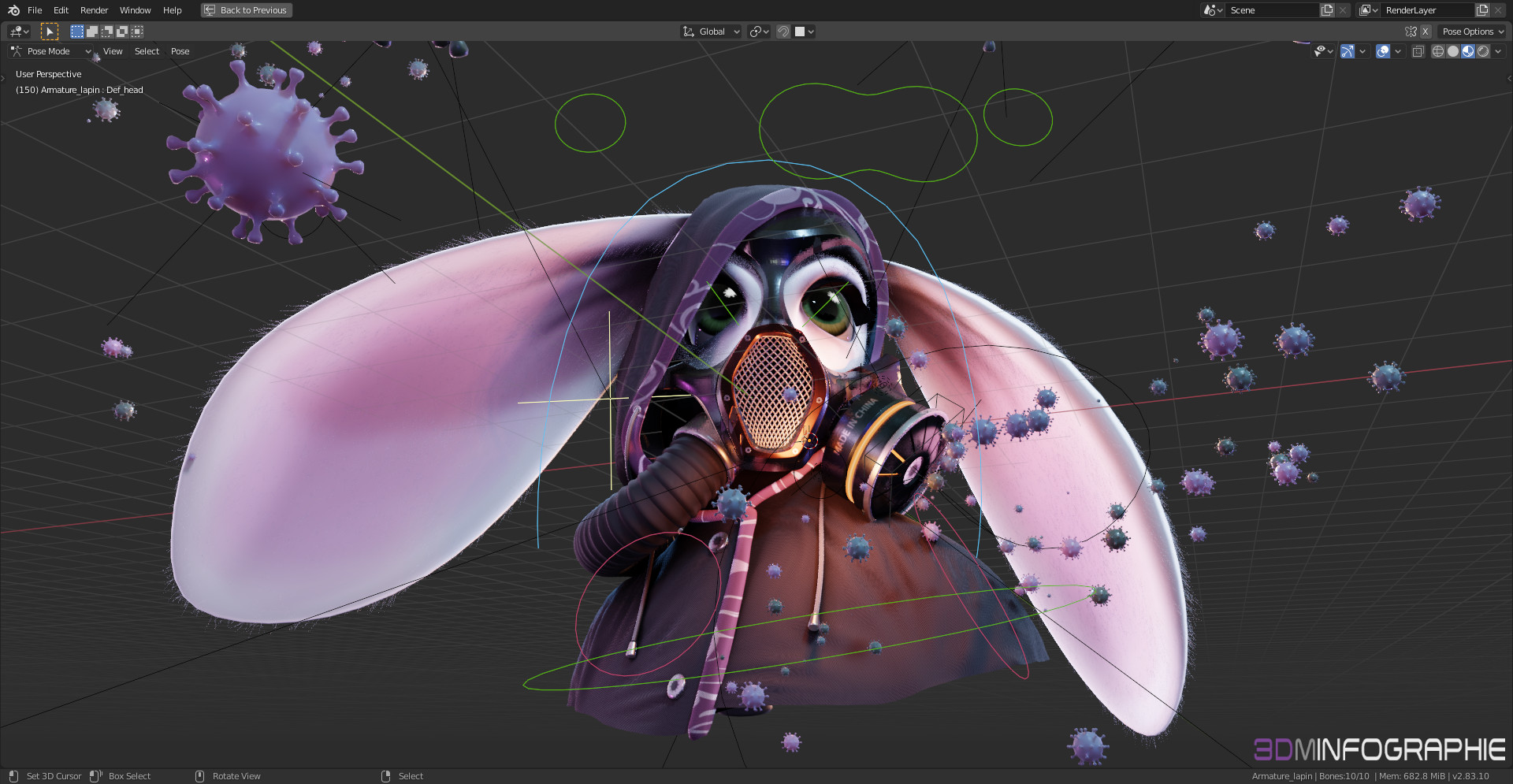
Task: Choose the Extend Selection mode icon
Action: (92, 32)
